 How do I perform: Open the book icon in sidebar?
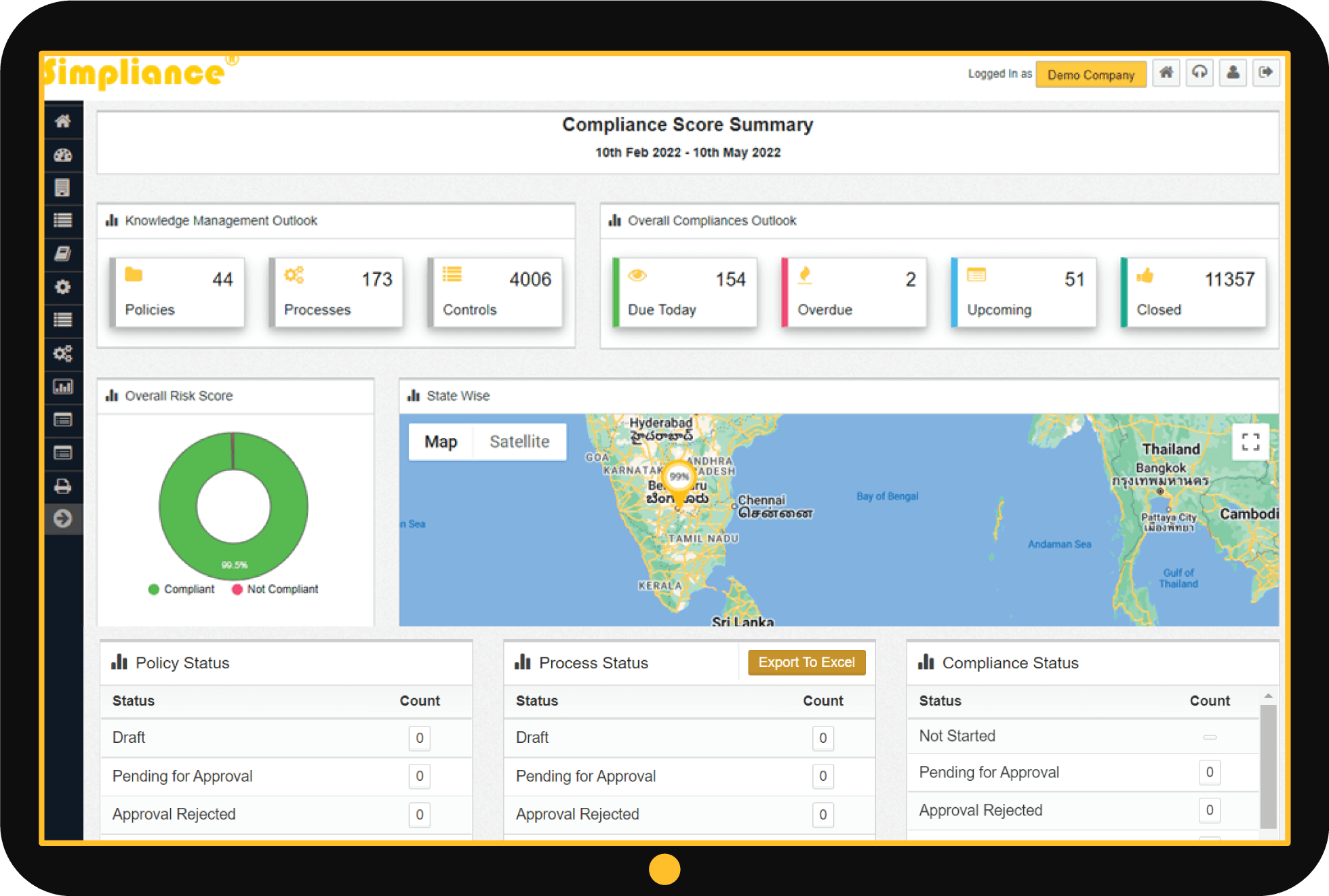pyautogui.click(x=63, y=253)
